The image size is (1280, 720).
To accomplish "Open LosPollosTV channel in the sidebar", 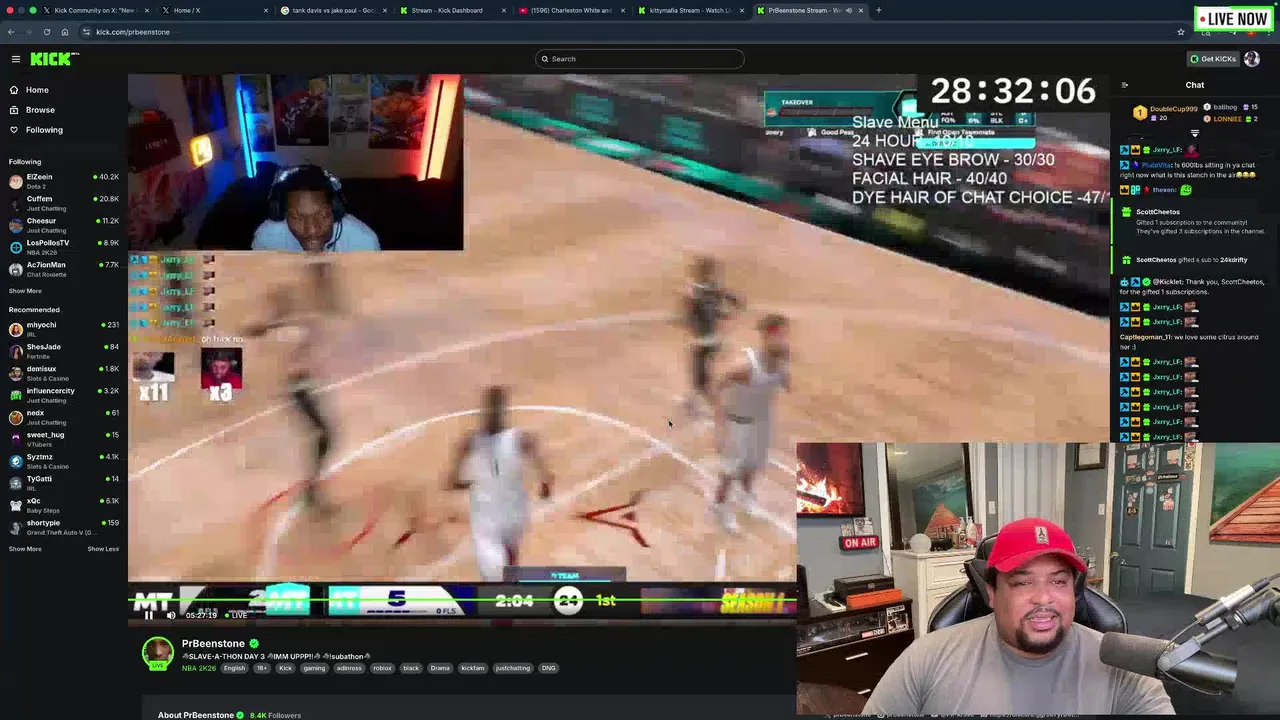I will pos(64,247).
